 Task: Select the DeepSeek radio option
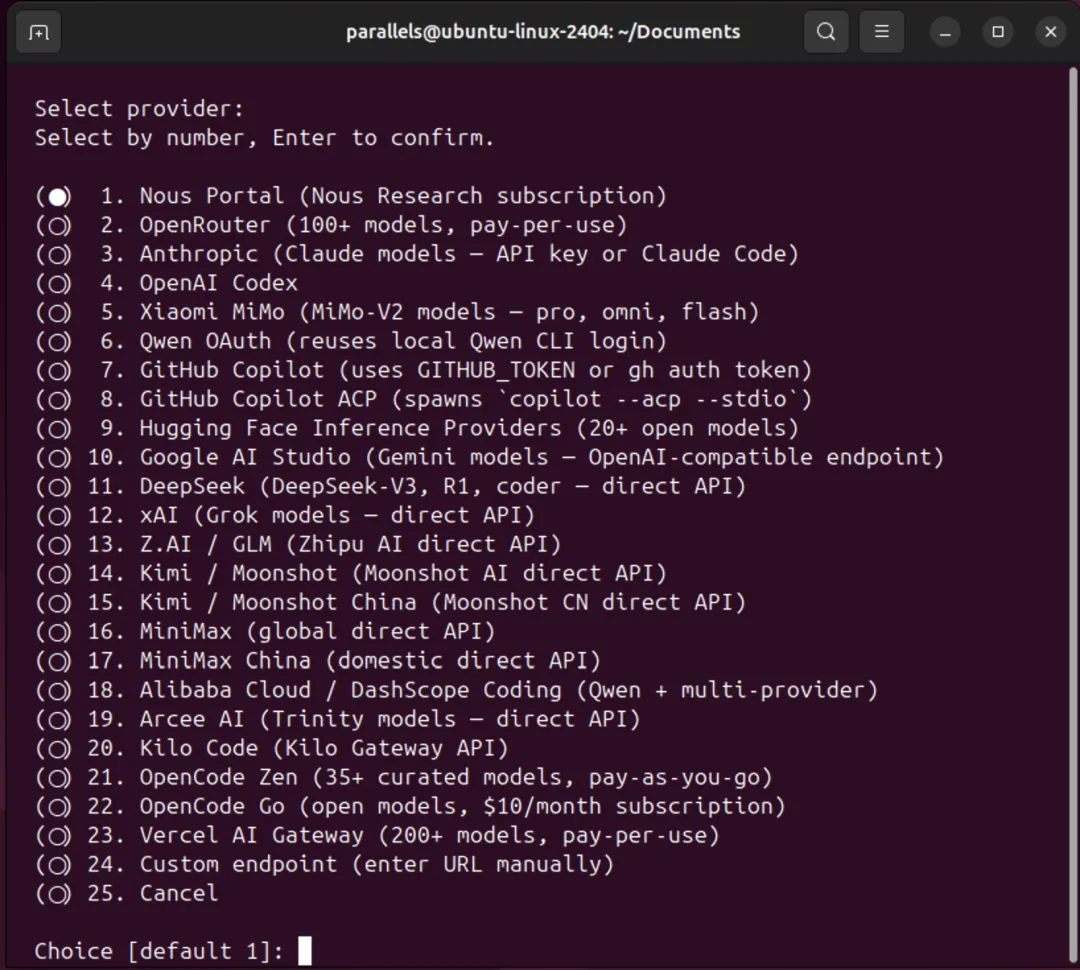pyautogui.click(x=58, y=487)
